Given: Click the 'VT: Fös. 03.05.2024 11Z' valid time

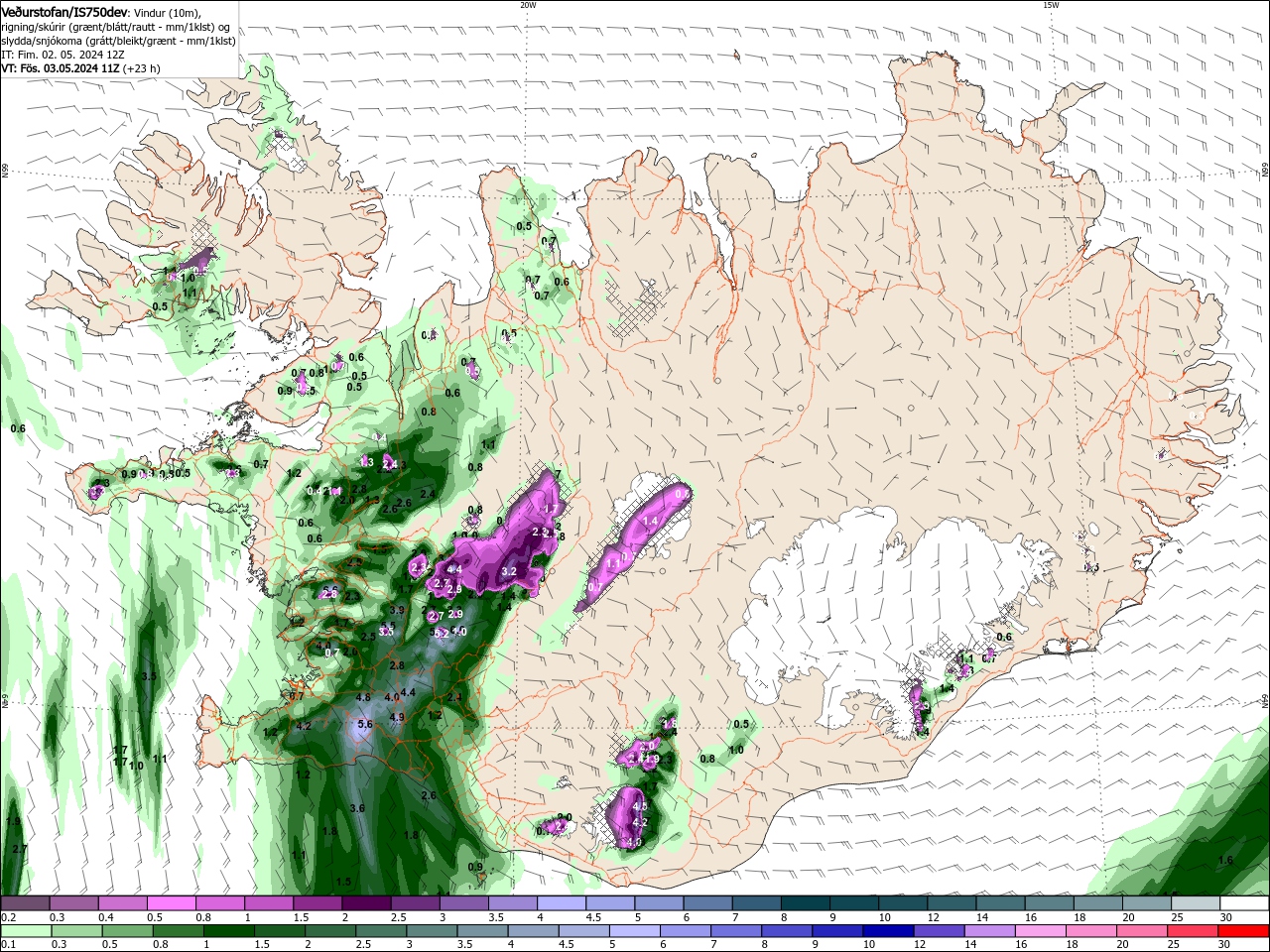Looking at the screenshot, I should pos(61,68).
